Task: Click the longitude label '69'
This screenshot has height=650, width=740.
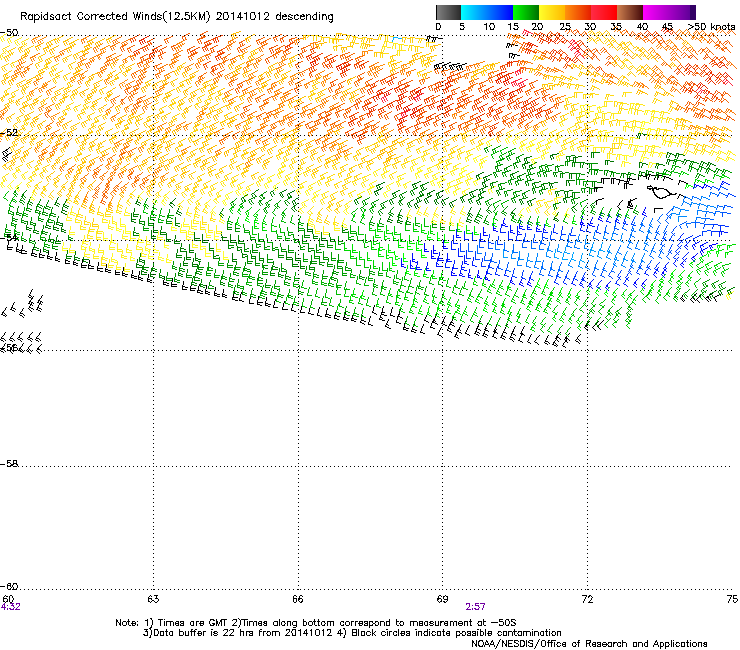Action: 442,599
